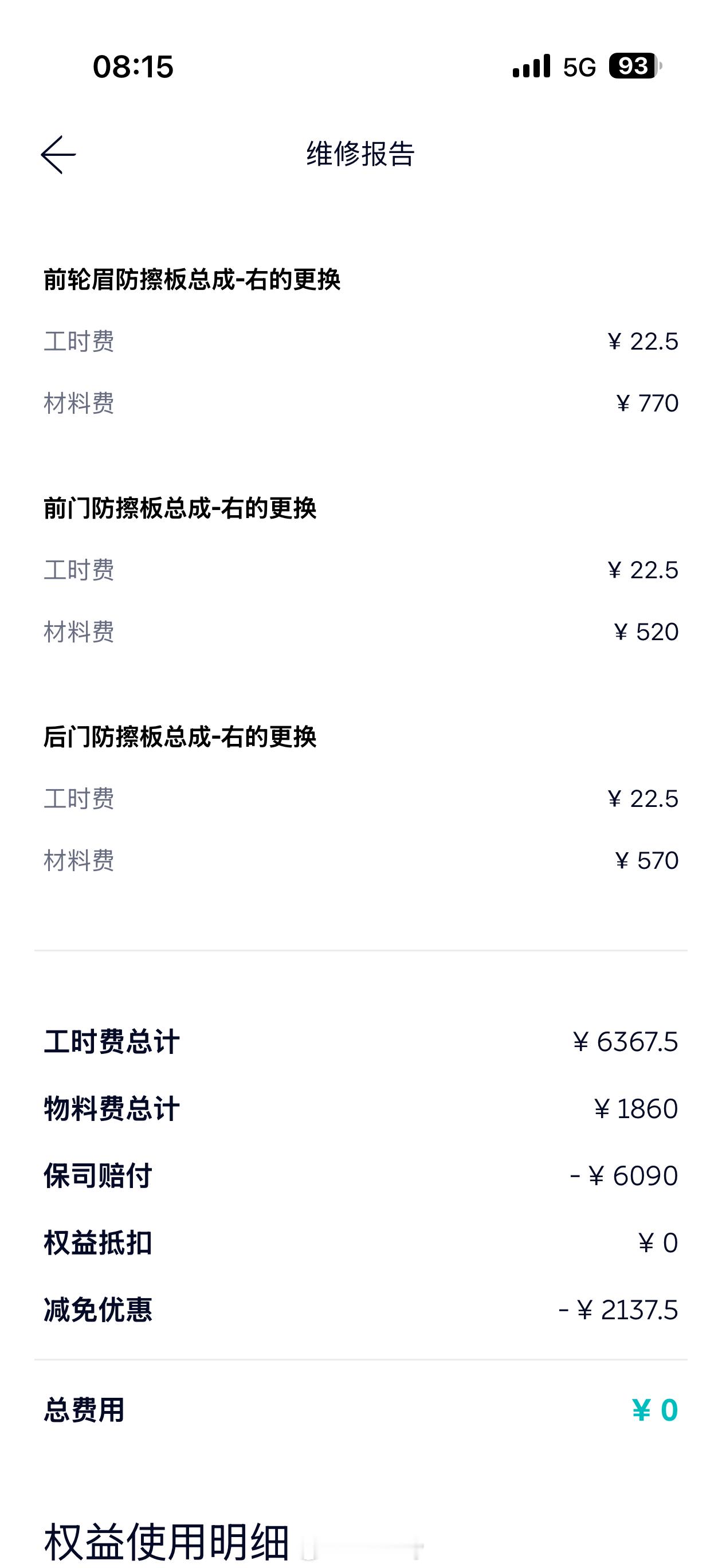Tap the 减免优惠 amount ¥ 2137.5
The width and height of the screenshot is (722, 1568).
coord(617,1310)
